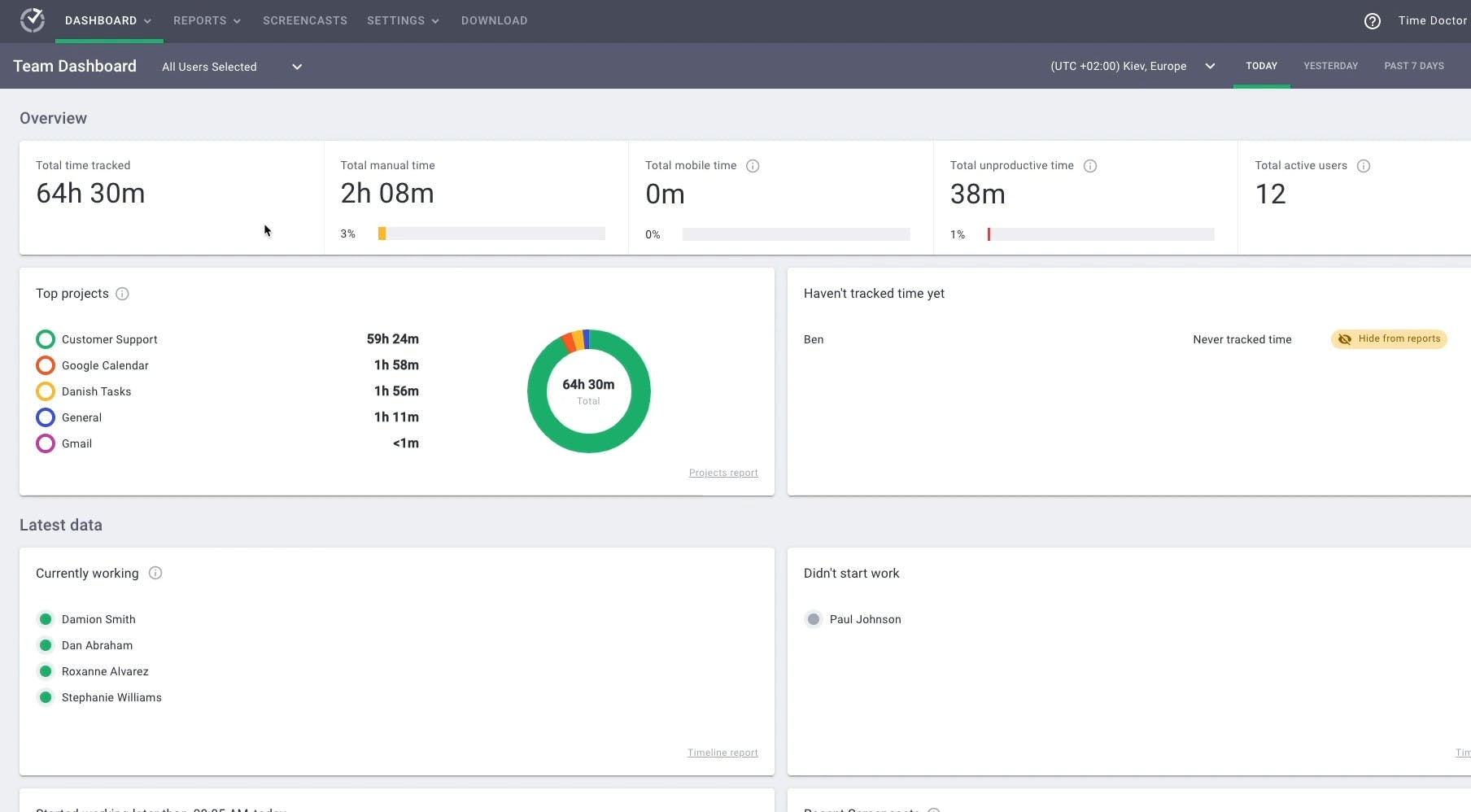Click Damion Smith's green status indicator
The height and width of the screenshot is (812, 1471).
click(x=46, y=619)
